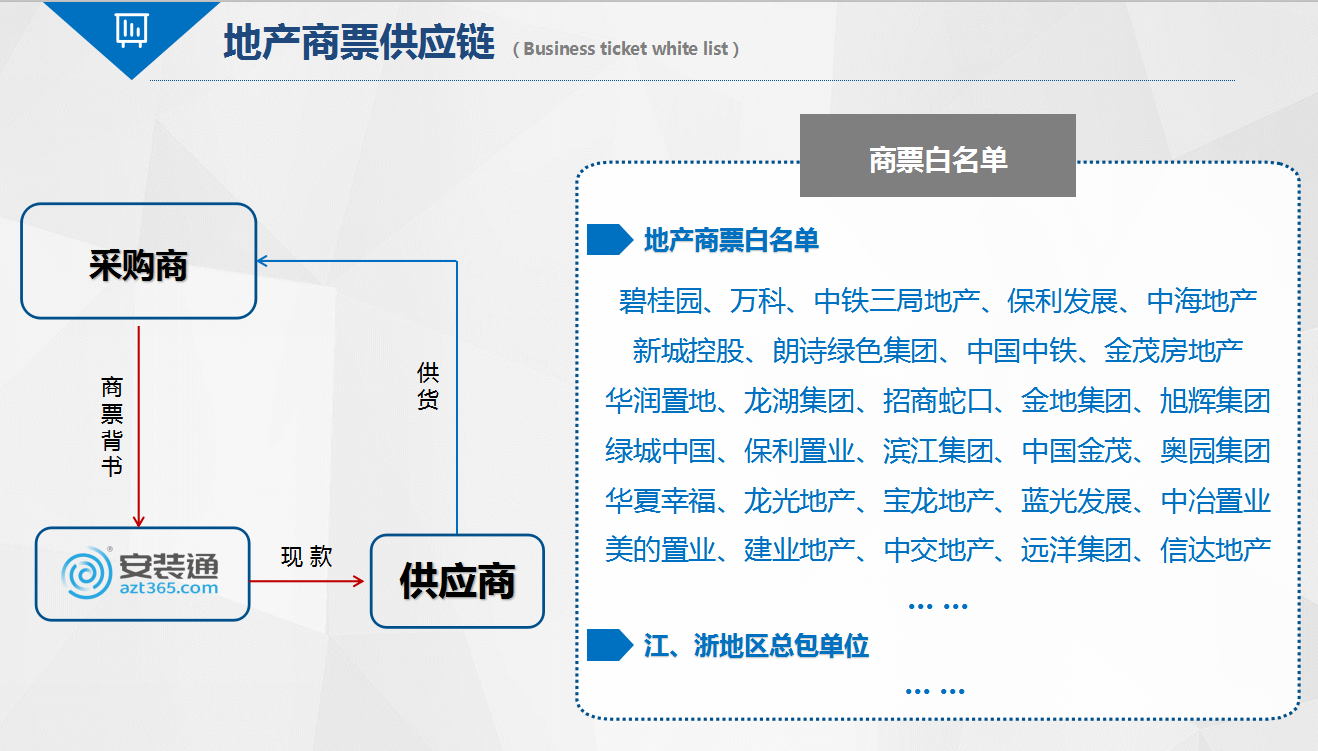
Task: Click 绿城中国 in the list
Action: click(660, 451)
